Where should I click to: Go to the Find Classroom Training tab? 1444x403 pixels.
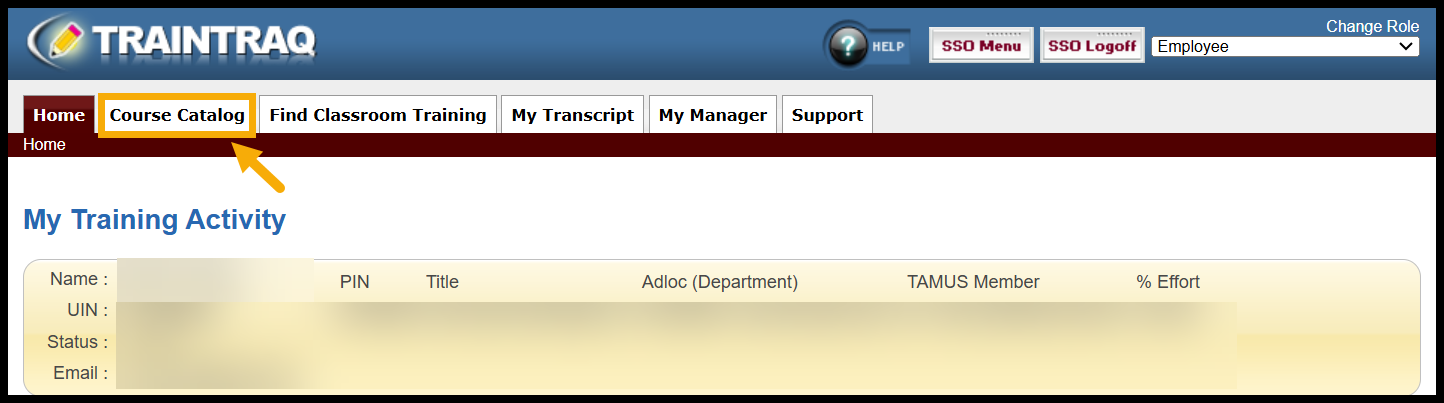[x=378, y=115]
